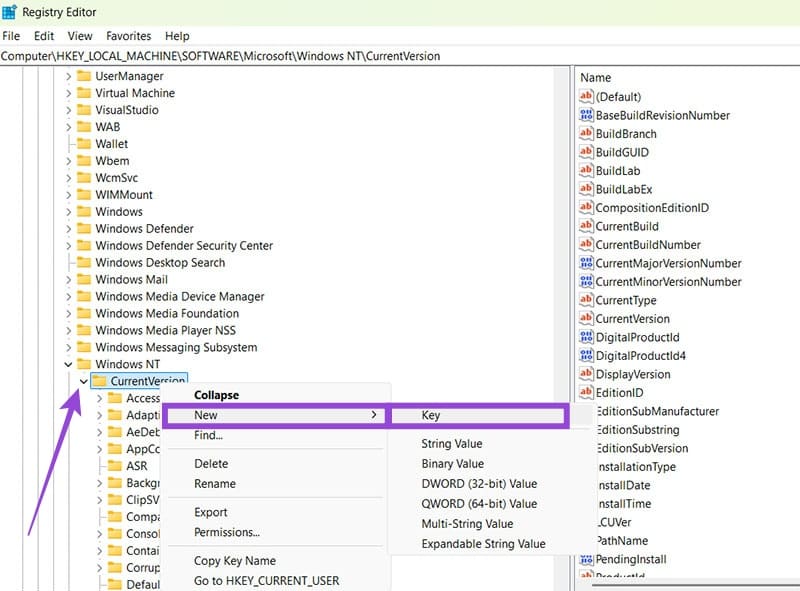Image resolution: width=800 pixels, height=591 pixels.
Task: Click the Wallet folder icon
Action: tap(84, 144)
